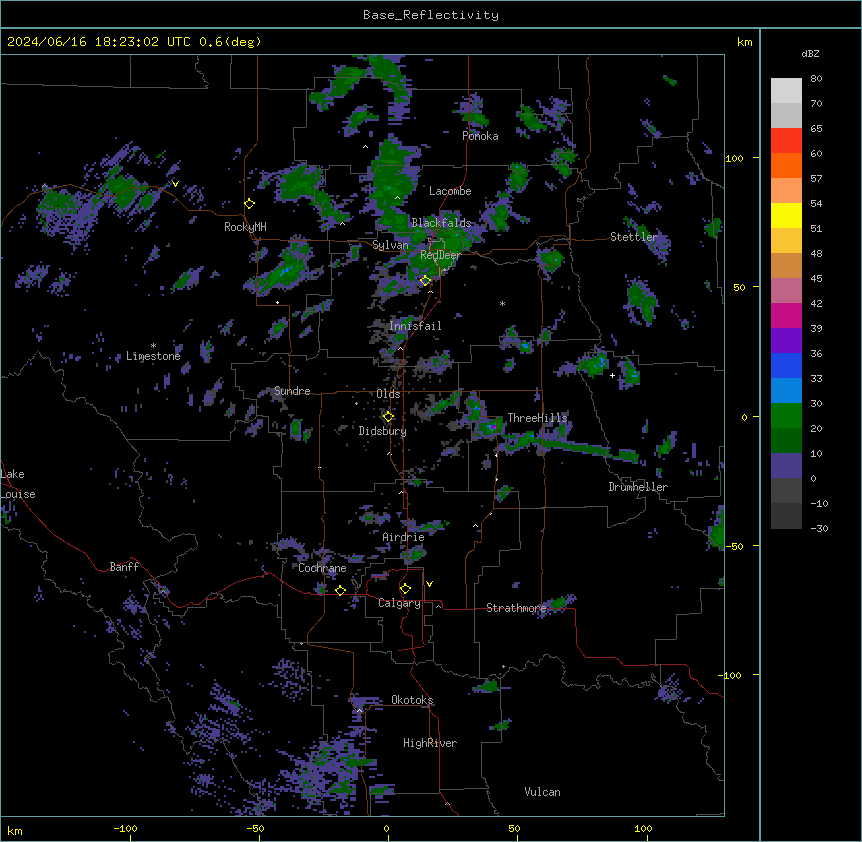Click the -100 tick on bottom axis
The image size is (862, 842).
tap(125, 828)
